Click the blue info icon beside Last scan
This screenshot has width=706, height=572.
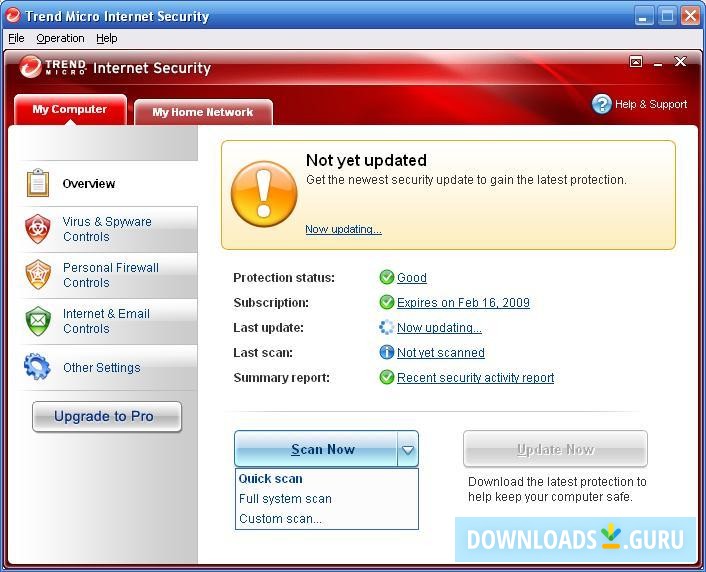386,352
